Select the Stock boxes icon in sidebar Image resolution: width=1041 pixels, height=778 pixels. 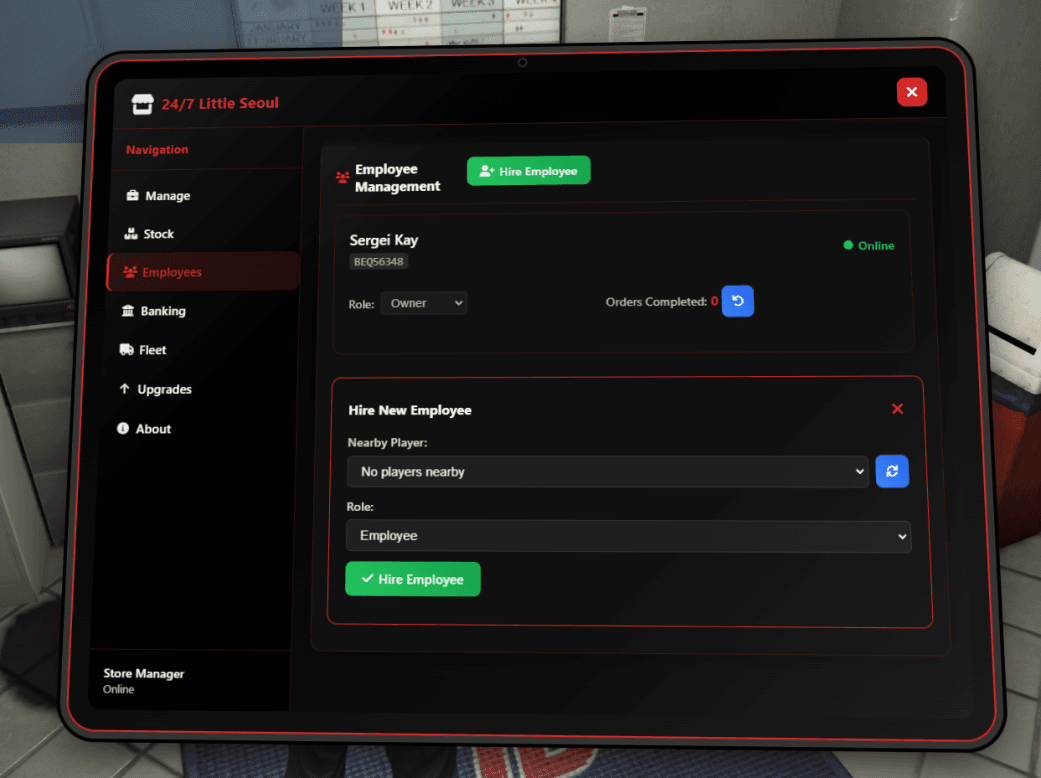pyautogui.click(x=131, y=234)
